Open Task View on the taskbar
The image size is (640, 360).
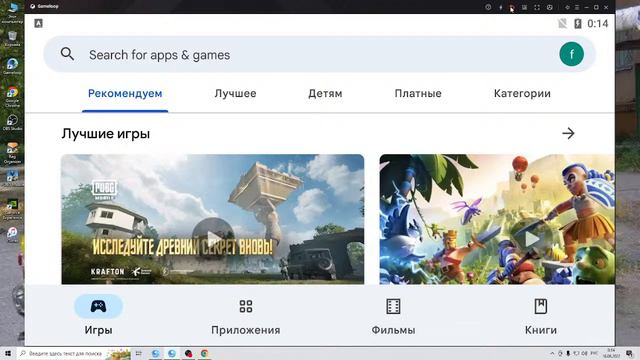(x=139, y=353)
